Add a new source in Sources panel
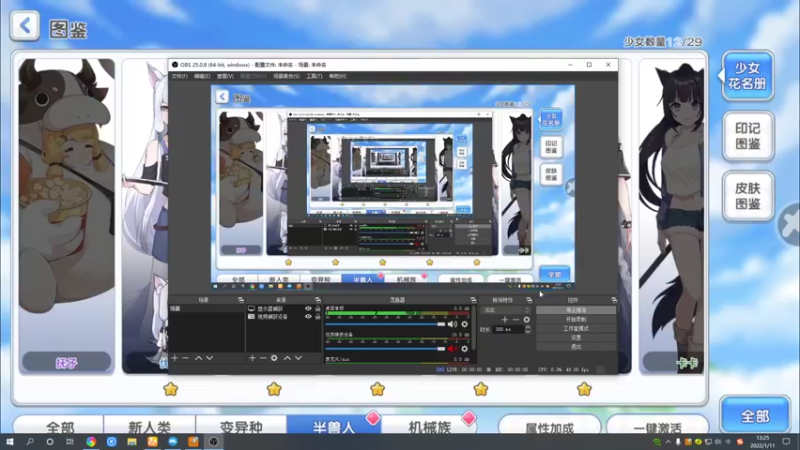 [x=252, y=358]
